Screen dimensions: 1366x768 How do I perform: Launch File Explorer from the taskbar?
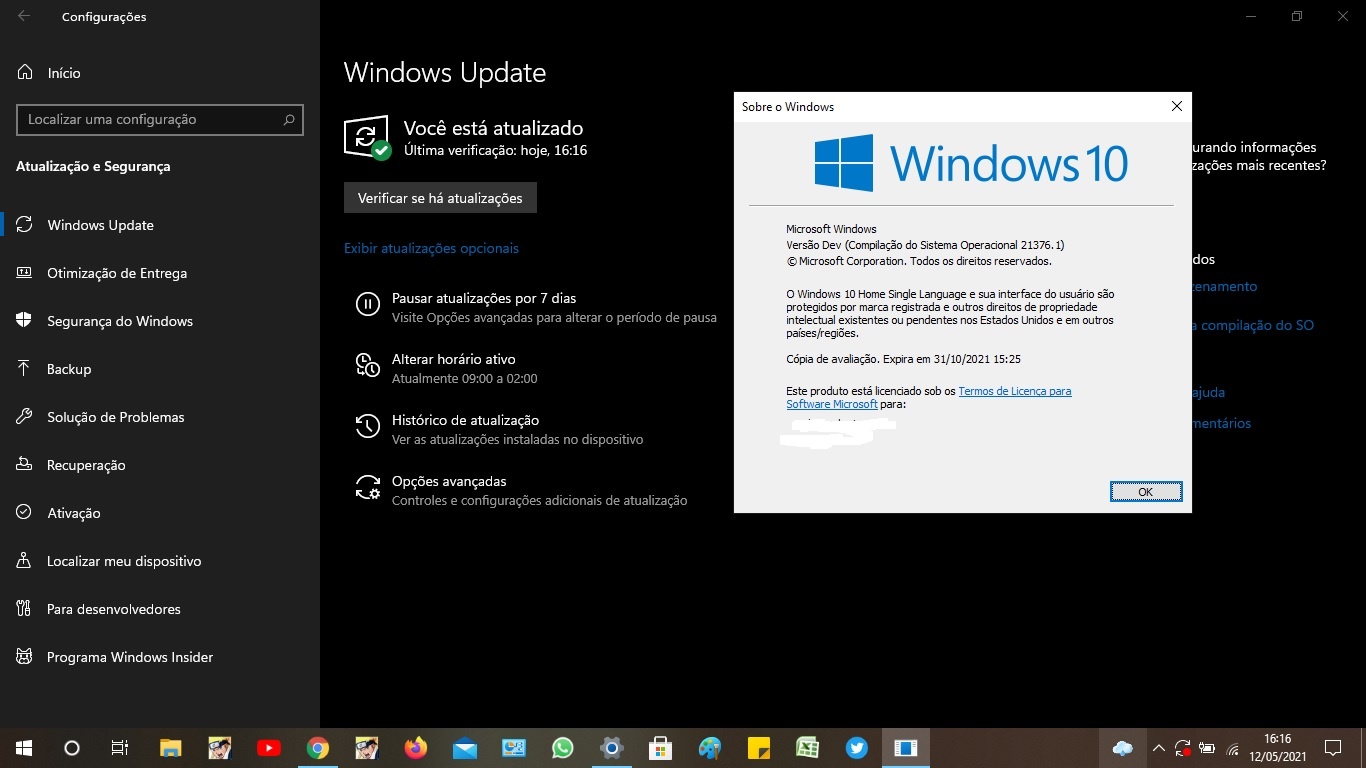pyautogui.click(x=171, y=748)
